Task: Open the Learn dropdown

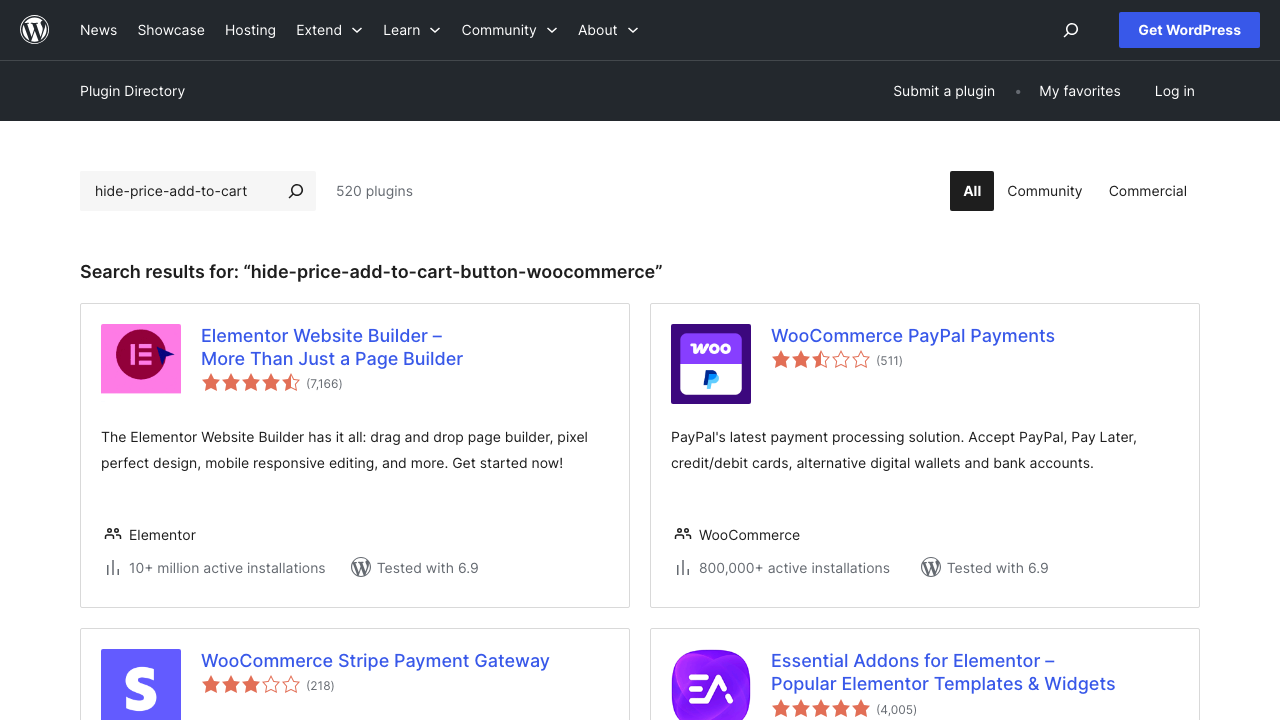Action: (411, 30)
